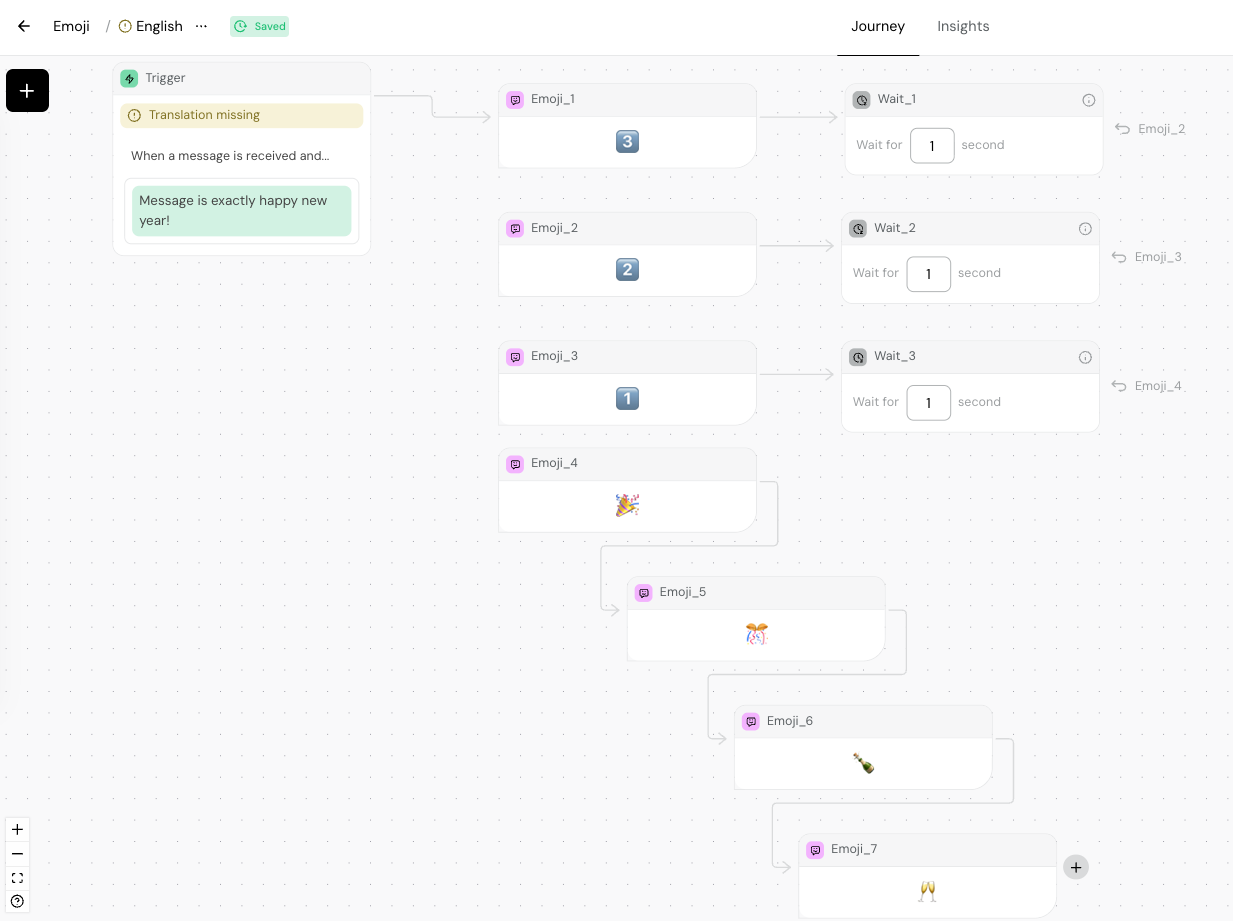
Task: Follow the Emoji_4 jump link
Action: (1147, 386)
